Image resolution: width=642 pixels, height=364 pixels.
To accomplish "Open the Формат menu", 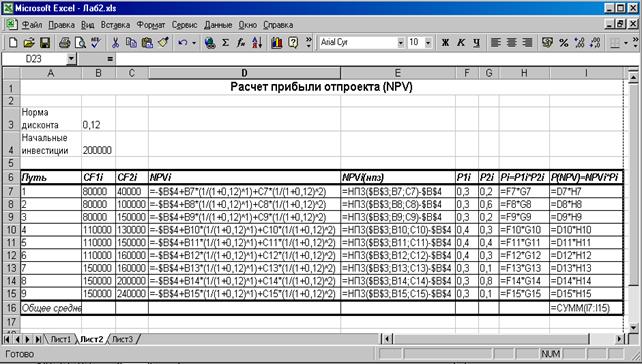I will coord(151,25).
